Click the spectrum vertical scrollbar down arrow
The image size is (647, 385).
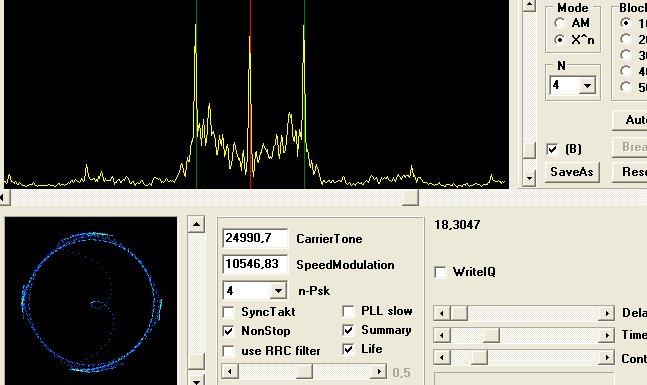tap(529, 179)
